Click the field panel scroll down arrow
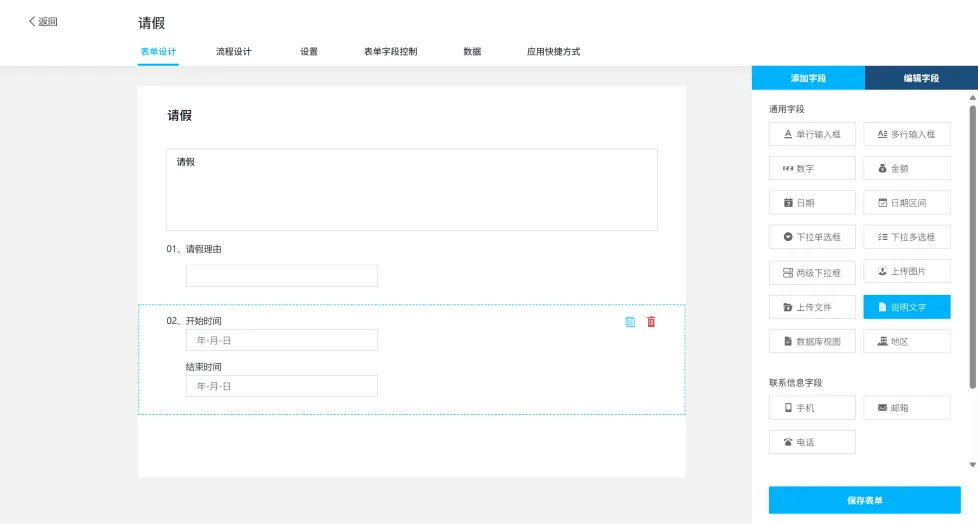978x524 pixels. point(972,465)
